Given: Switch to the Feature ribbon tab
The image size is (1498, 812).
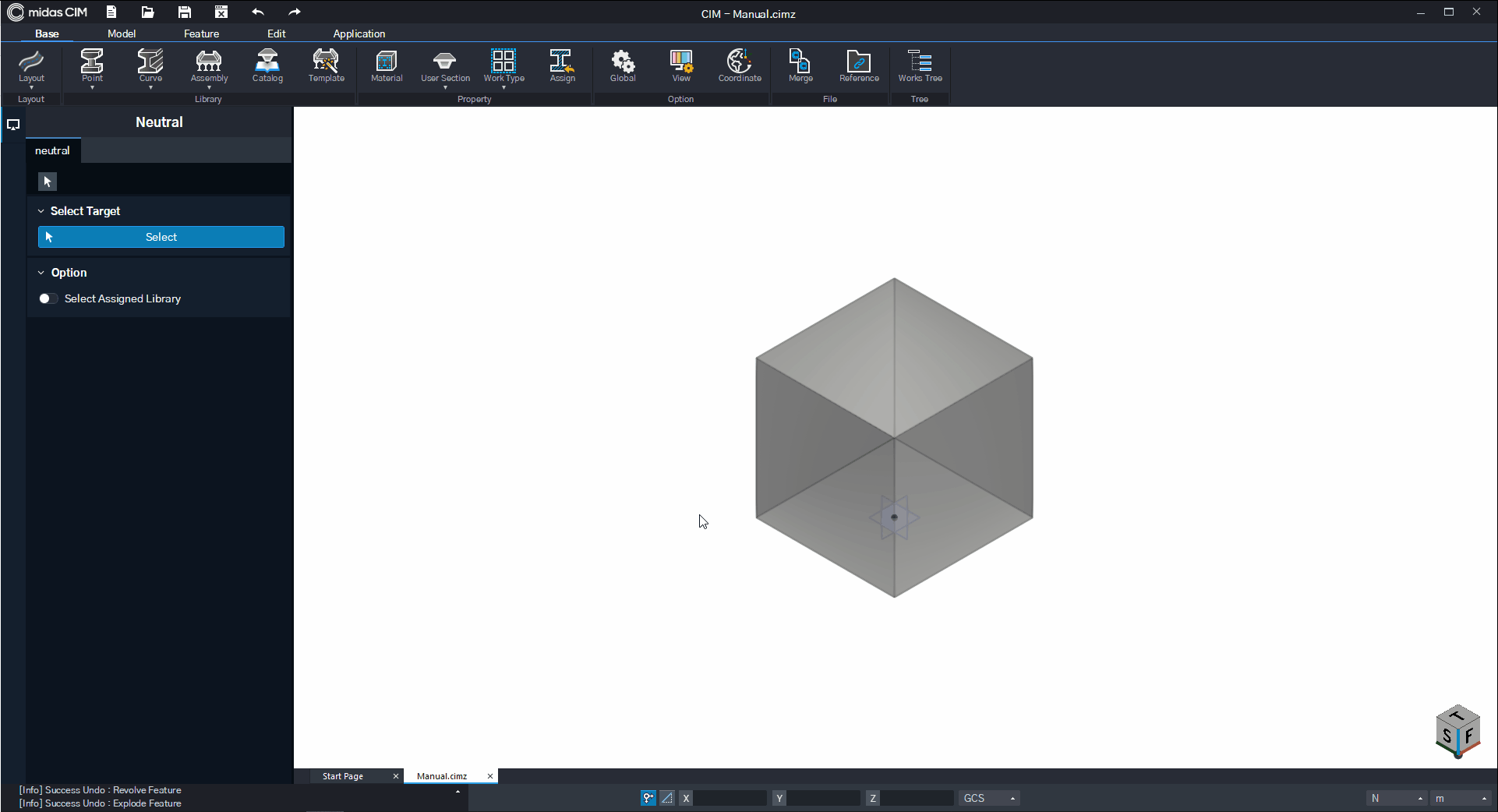Looking at the screenshot, I should coord(201,34).
